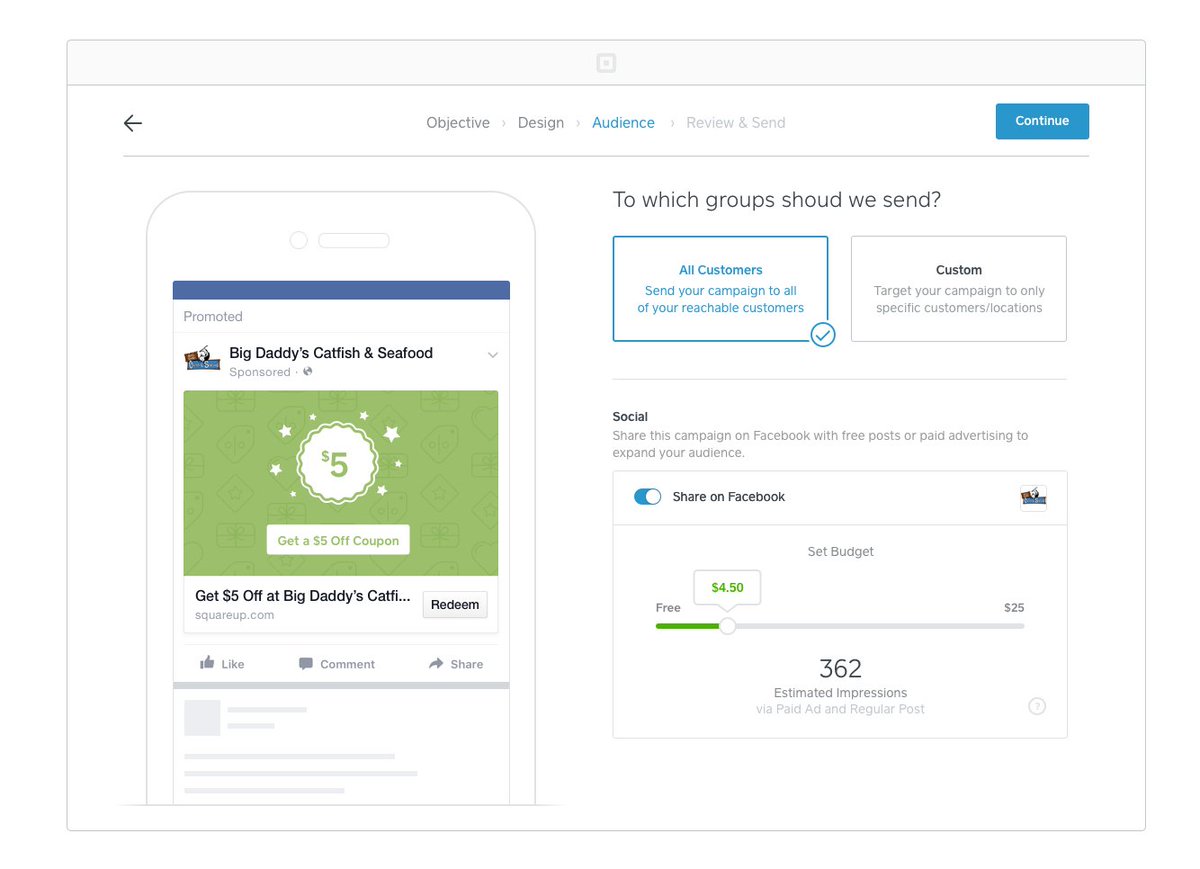Open the Objective step

tap(458, 123)
